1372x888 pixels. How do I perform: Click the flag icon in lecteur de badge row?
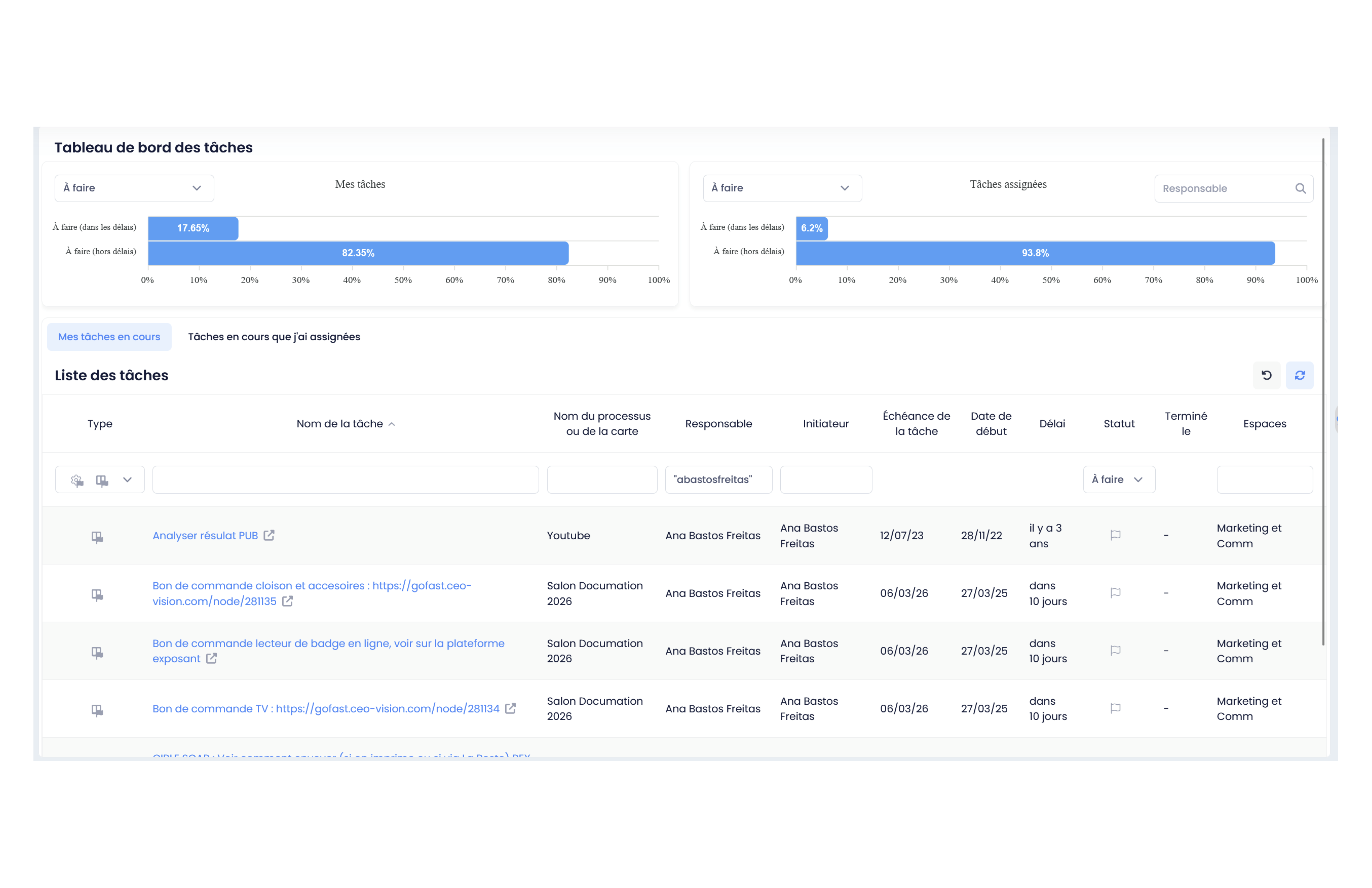pos(1115,650)
